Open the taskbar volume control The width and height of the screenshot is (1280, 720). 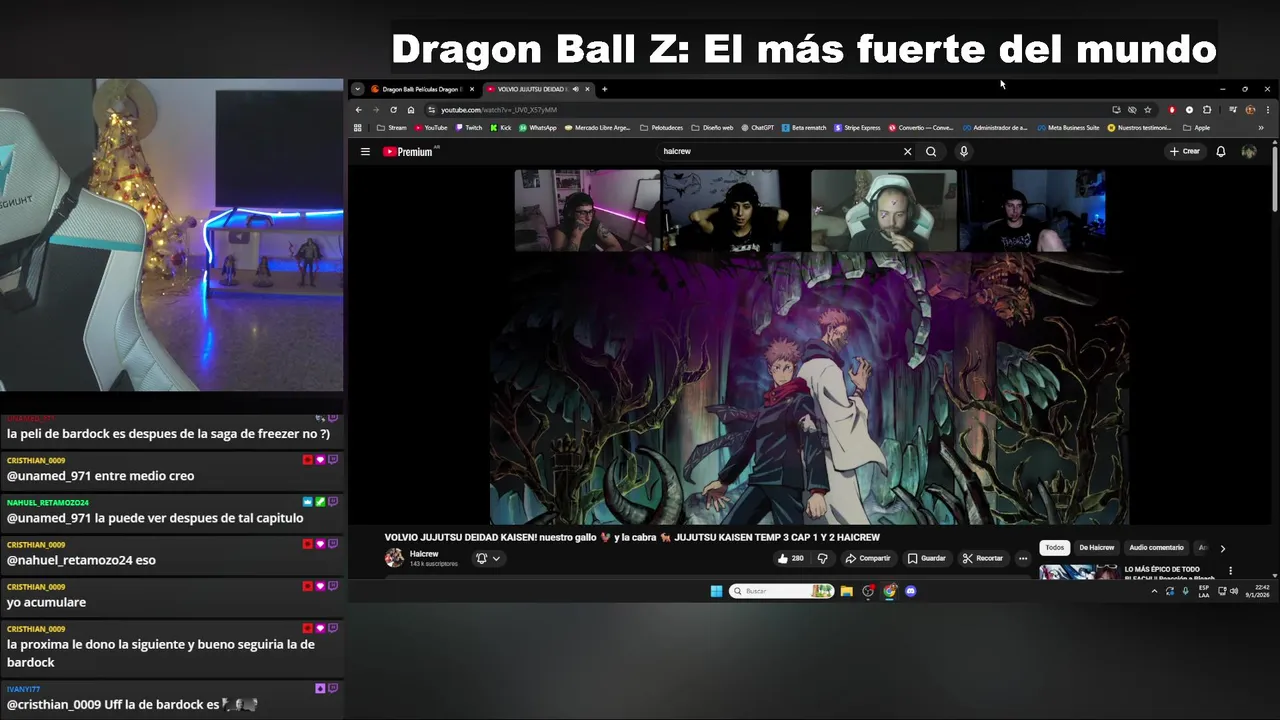point(1233,591)
